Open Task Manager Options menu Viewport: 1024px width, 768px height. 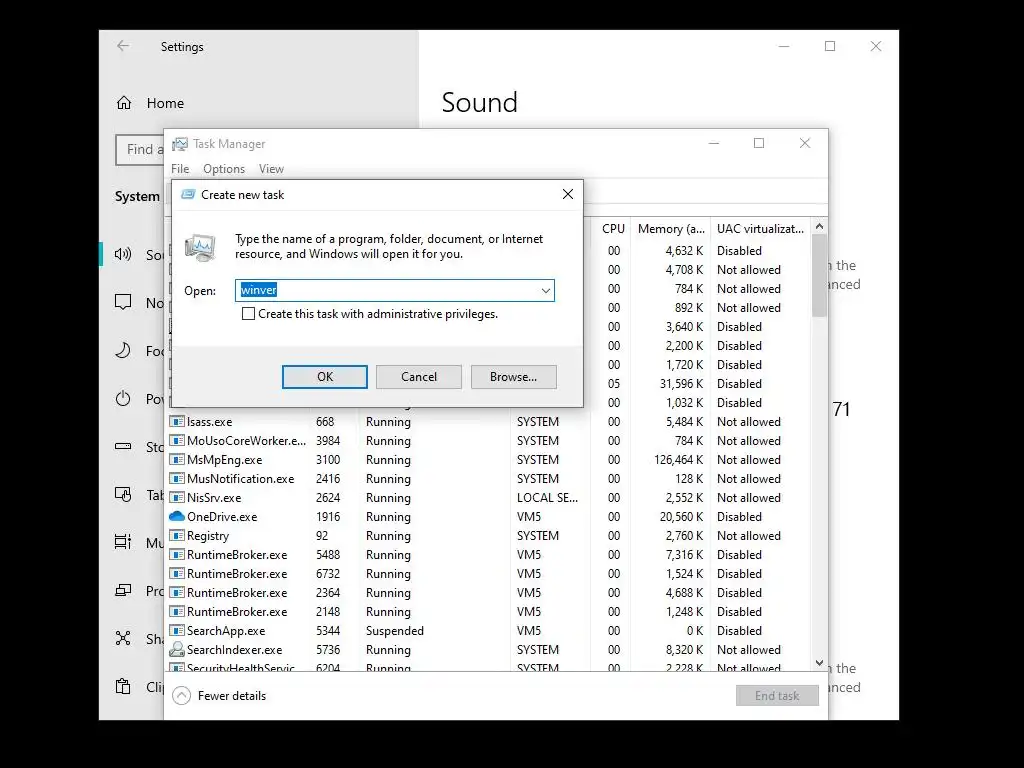click(224, 168)
